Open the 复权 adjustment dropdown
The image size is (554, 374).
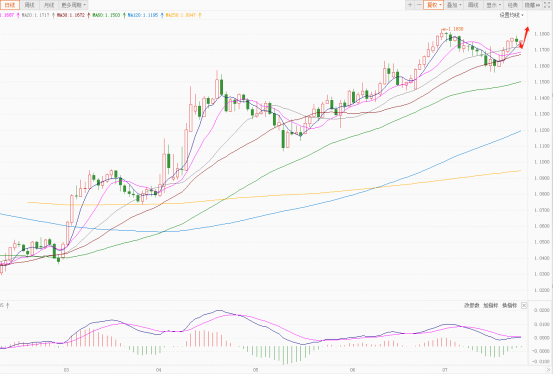tap(434, 5)
